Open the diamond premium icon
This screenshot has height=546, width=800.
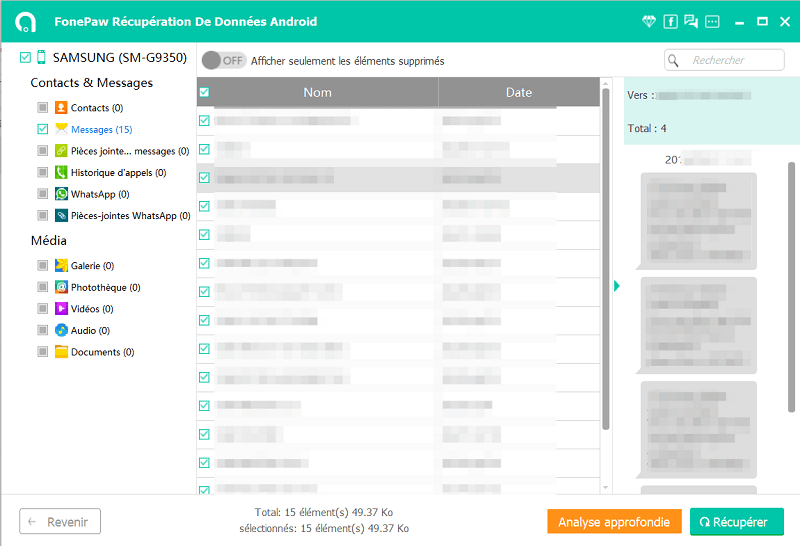pyautogui.click(x=648, y=21)
